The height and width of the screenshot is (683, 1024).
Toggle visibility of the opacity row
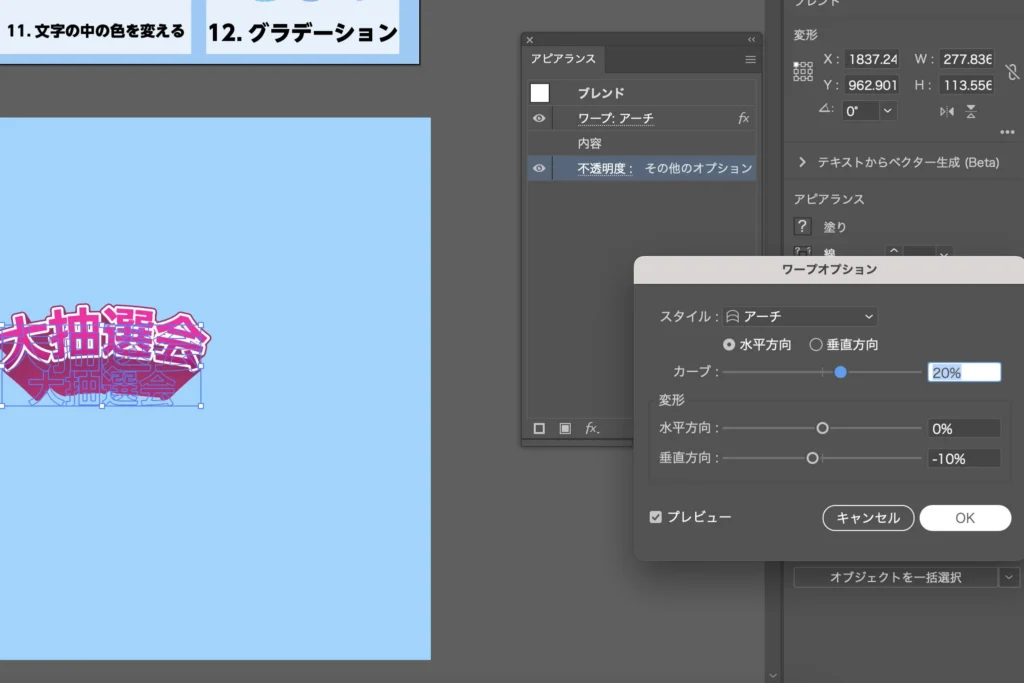pyautogui.click(x=539, y=168)
